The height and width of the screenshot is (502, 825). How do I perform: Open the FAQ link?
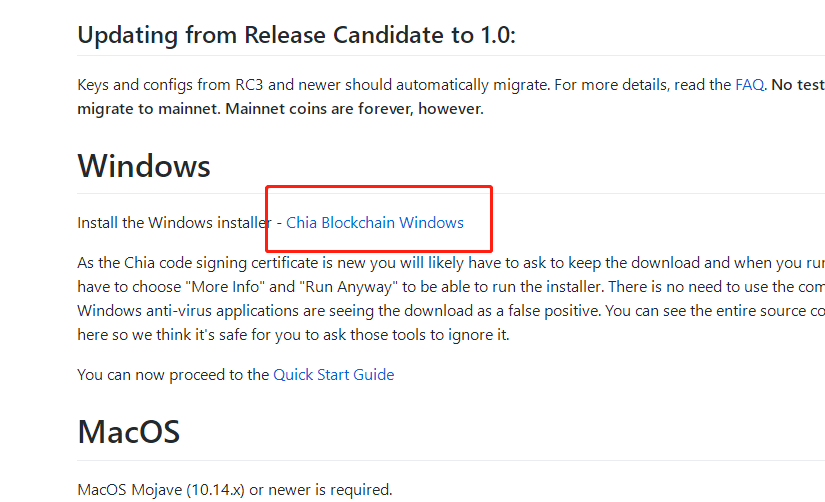coord(749,85)
